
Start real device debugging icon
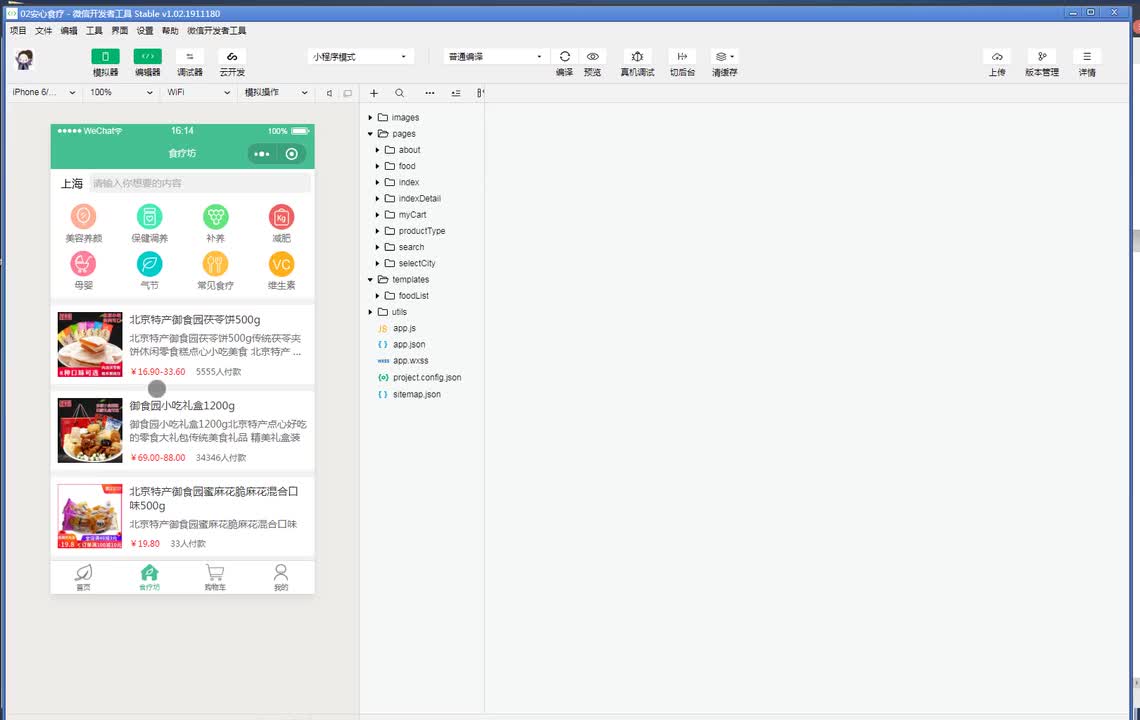(x=637, y=57)
